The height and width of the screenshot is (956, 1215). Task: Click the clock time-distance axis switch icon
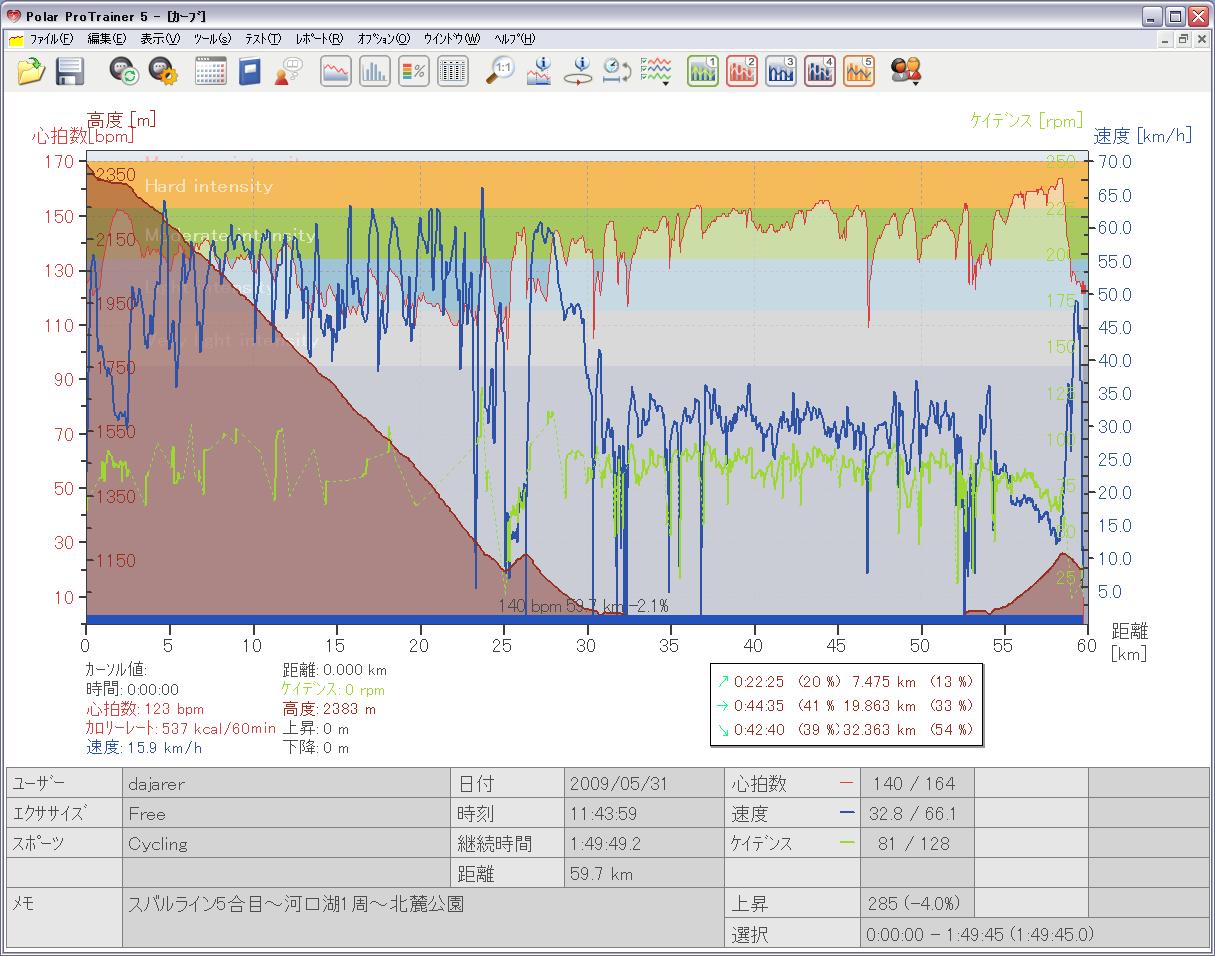(x=616, y=71)
